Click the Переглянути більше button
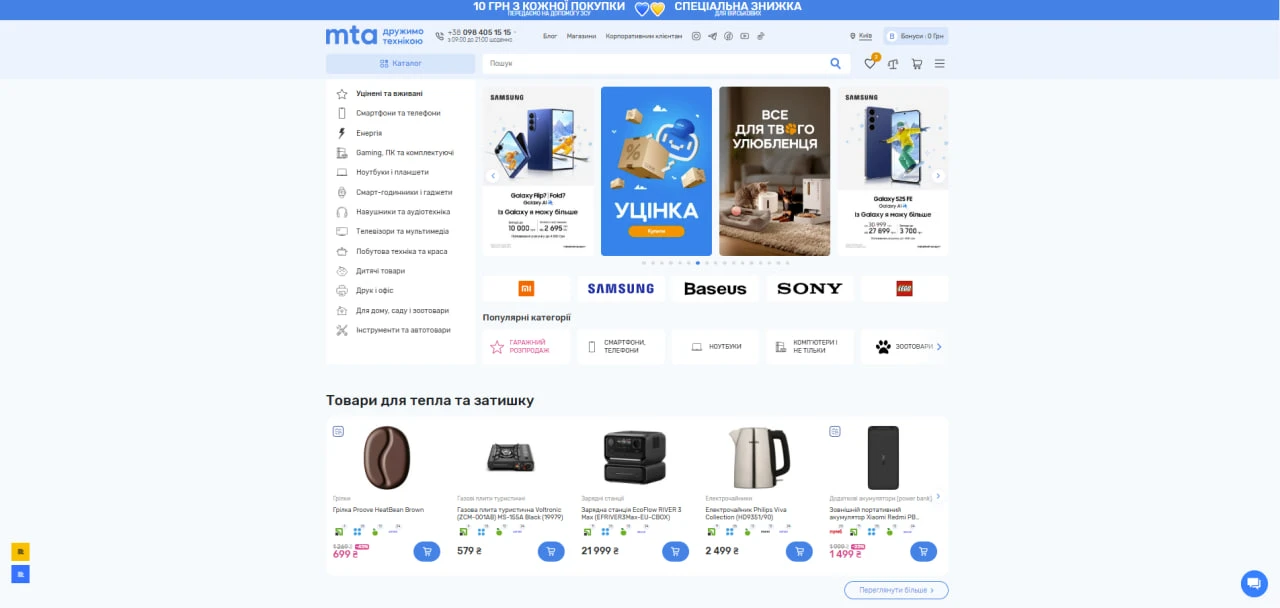The image size is (1280, 608). [x=896, y=590]
